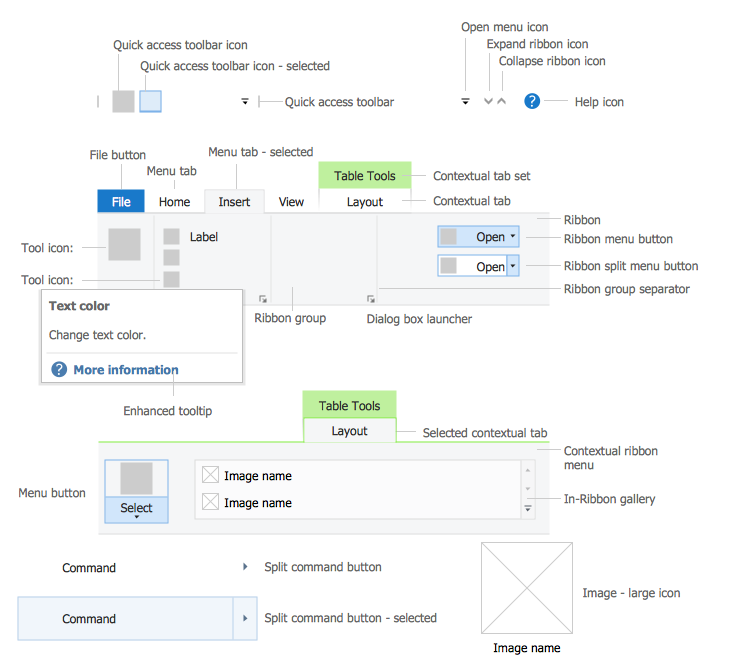Screen dimensions: 731x670
Task: Follow the More information link in tooltip
Action: 125,370
